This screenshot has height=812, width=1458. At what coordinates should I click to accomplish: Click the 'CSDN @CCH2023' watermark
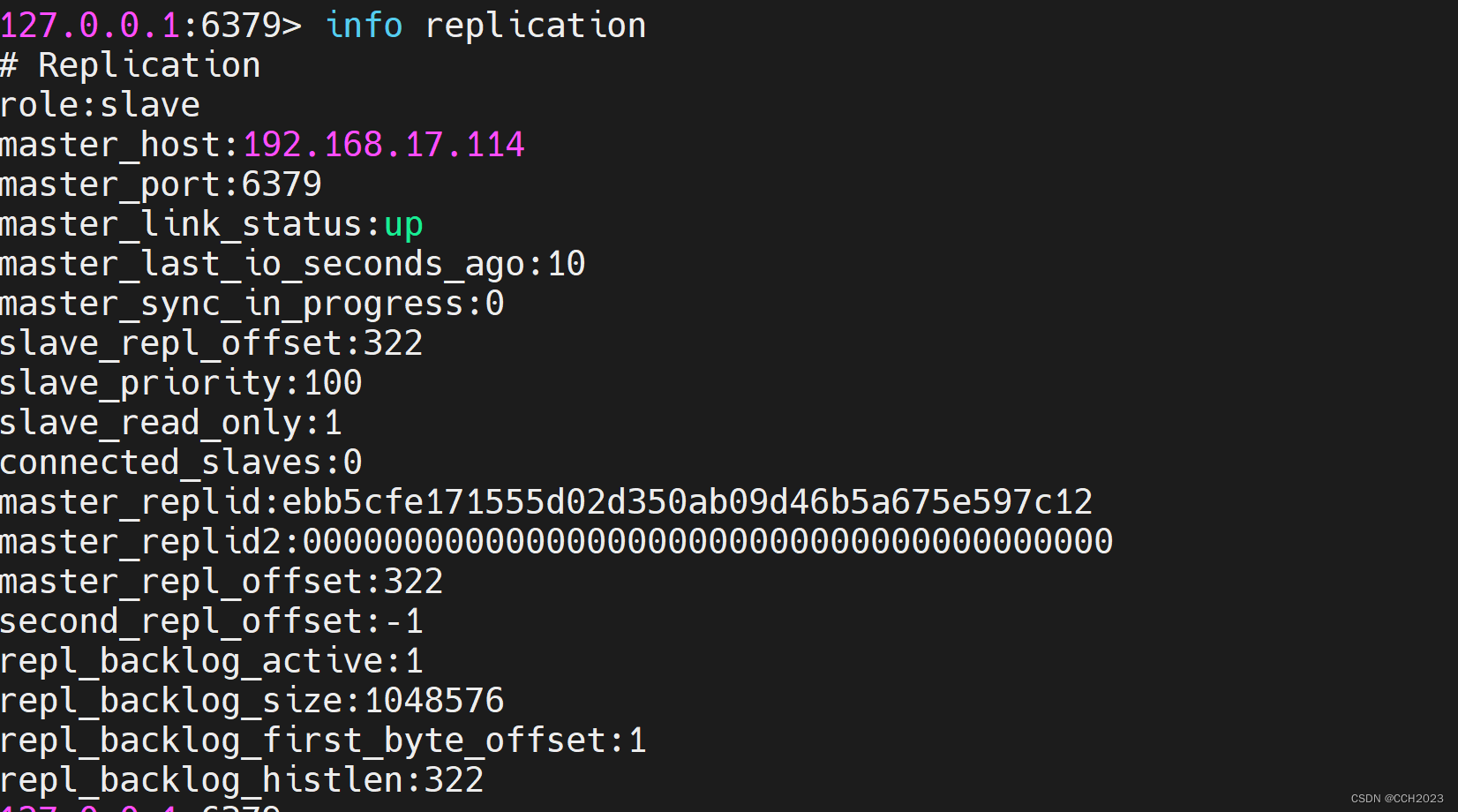pos(1396,799)
